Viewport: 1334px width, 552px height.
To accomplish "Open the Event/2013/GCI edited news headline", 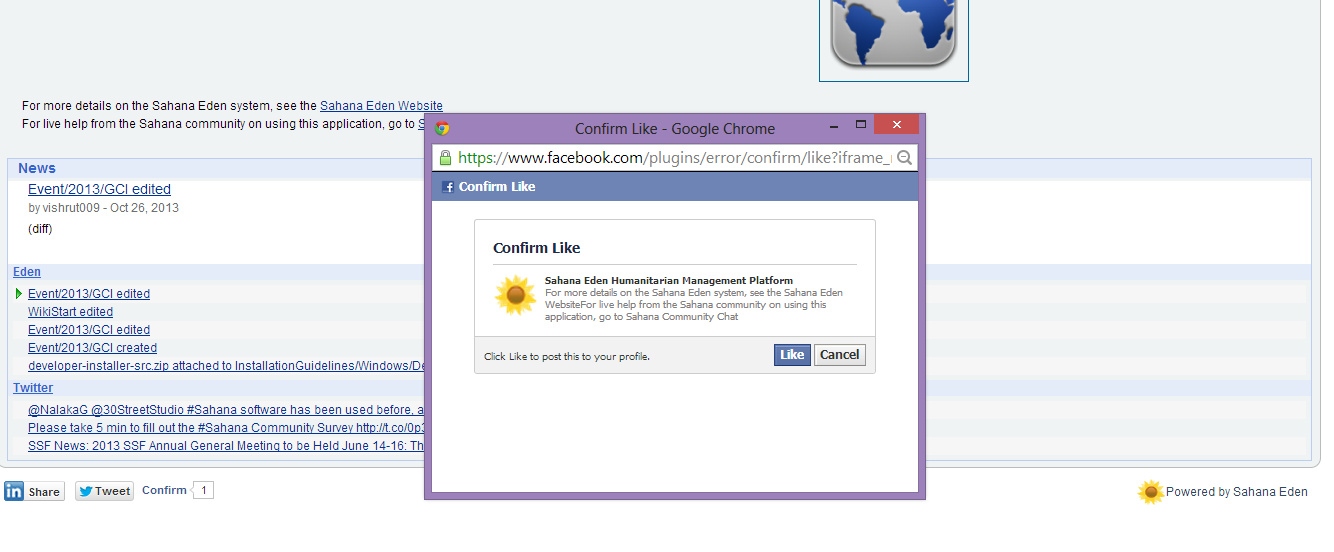I will click(99, 189).
